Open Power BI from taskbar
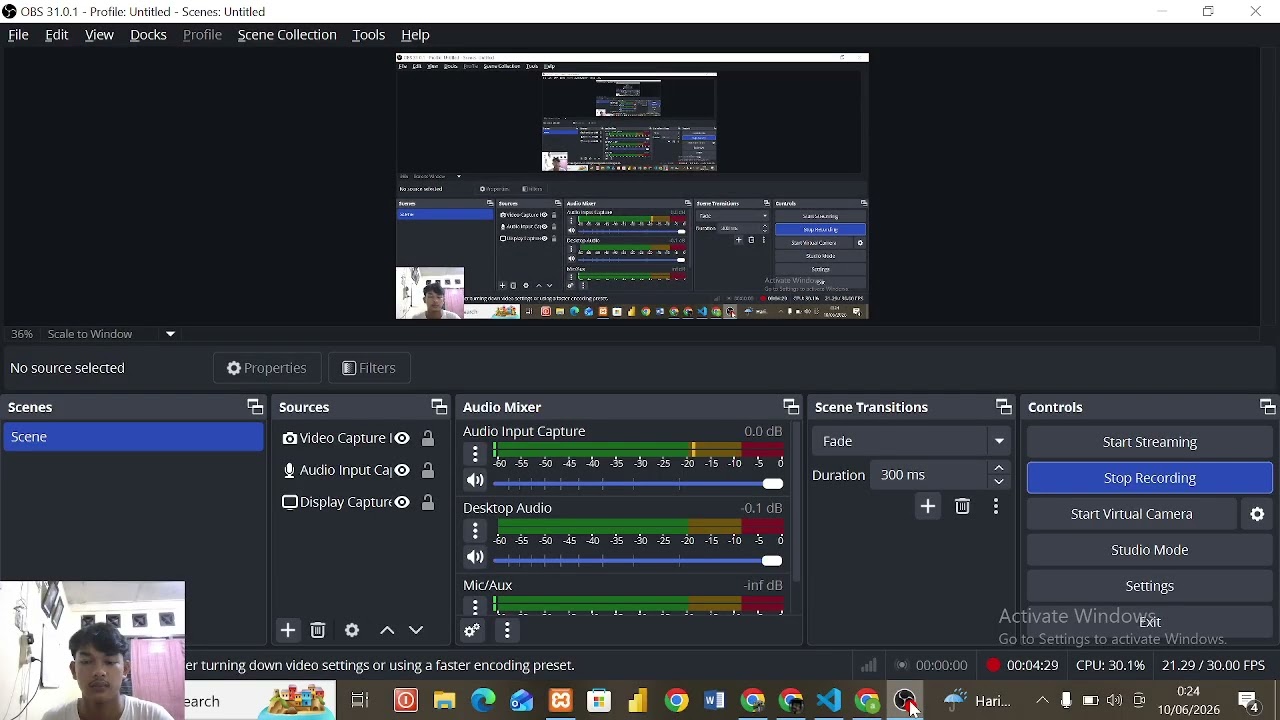Viewport: 1280px width, 720px height. click(638, 701)
